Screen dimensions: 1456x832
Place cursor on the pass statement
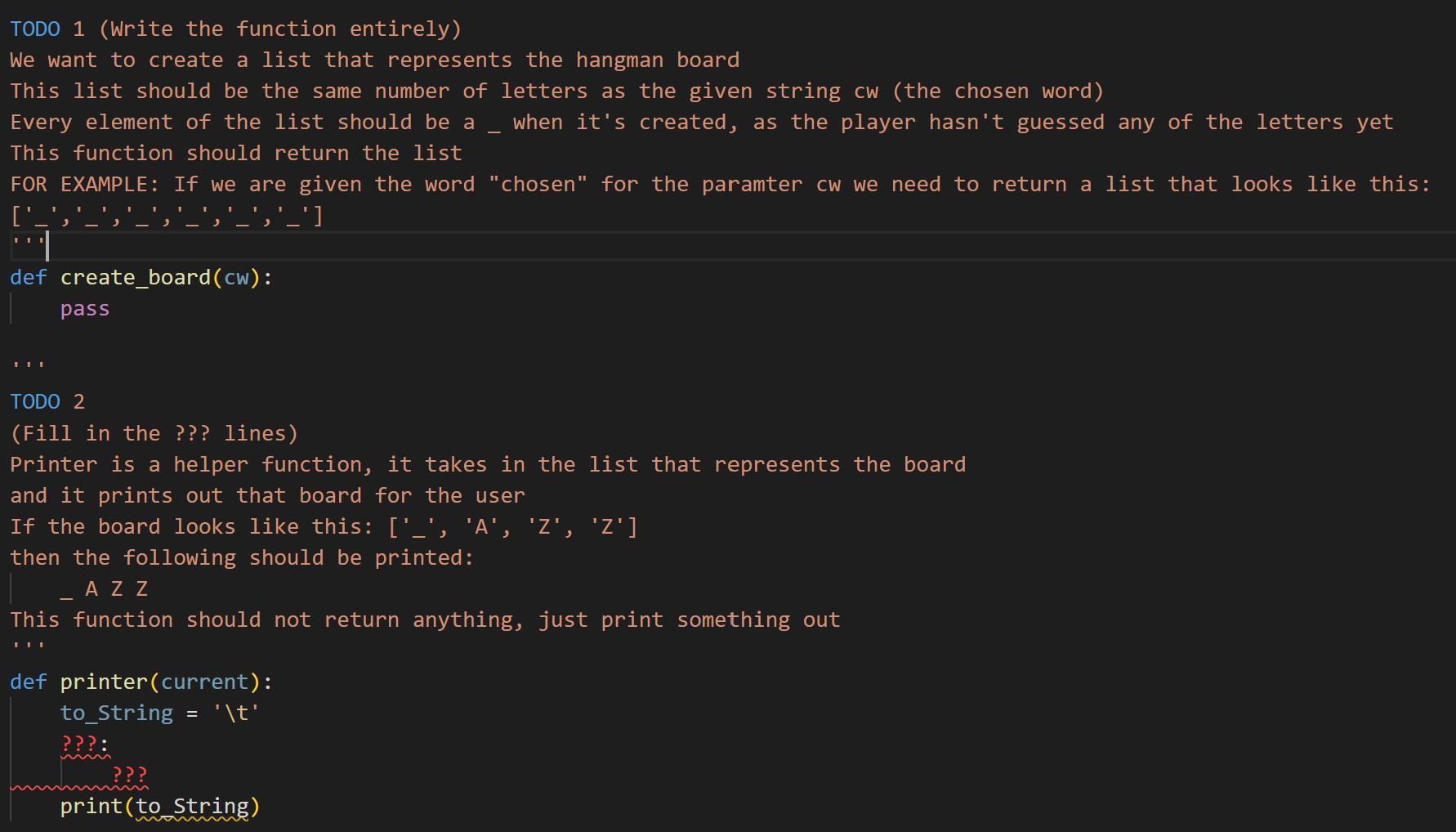pos(85,309)
